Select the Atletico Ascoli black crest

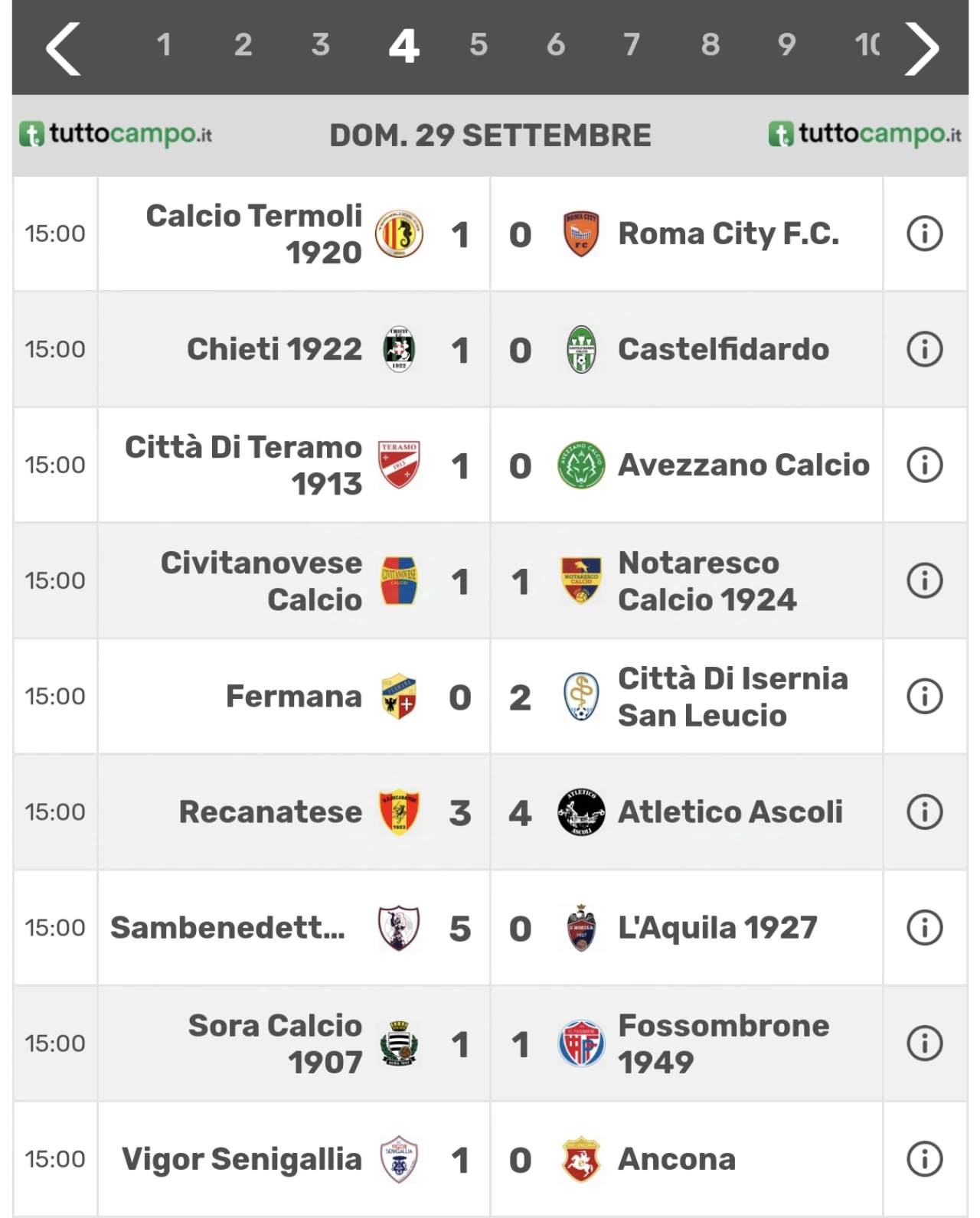(x=581, y=811)
